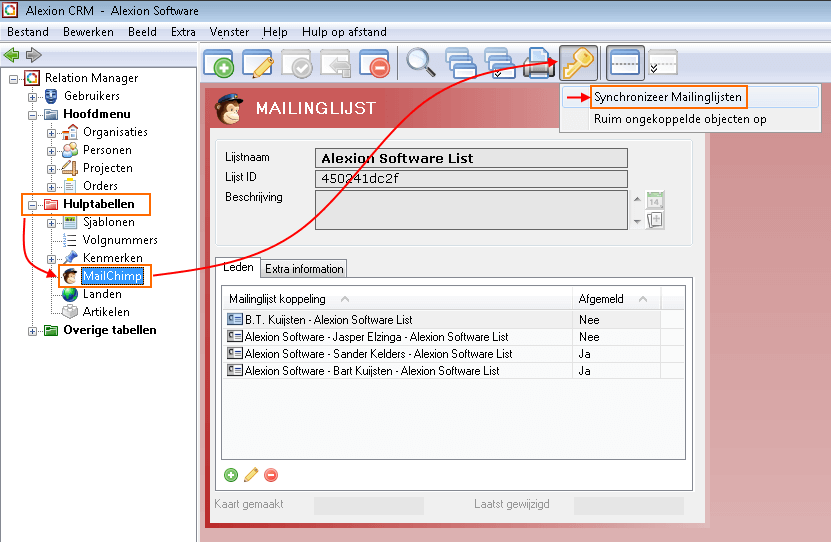This screenshot has width=831, height=542.
Task: Go forward with the gray right arrow
Action: (x=33, y=55)
